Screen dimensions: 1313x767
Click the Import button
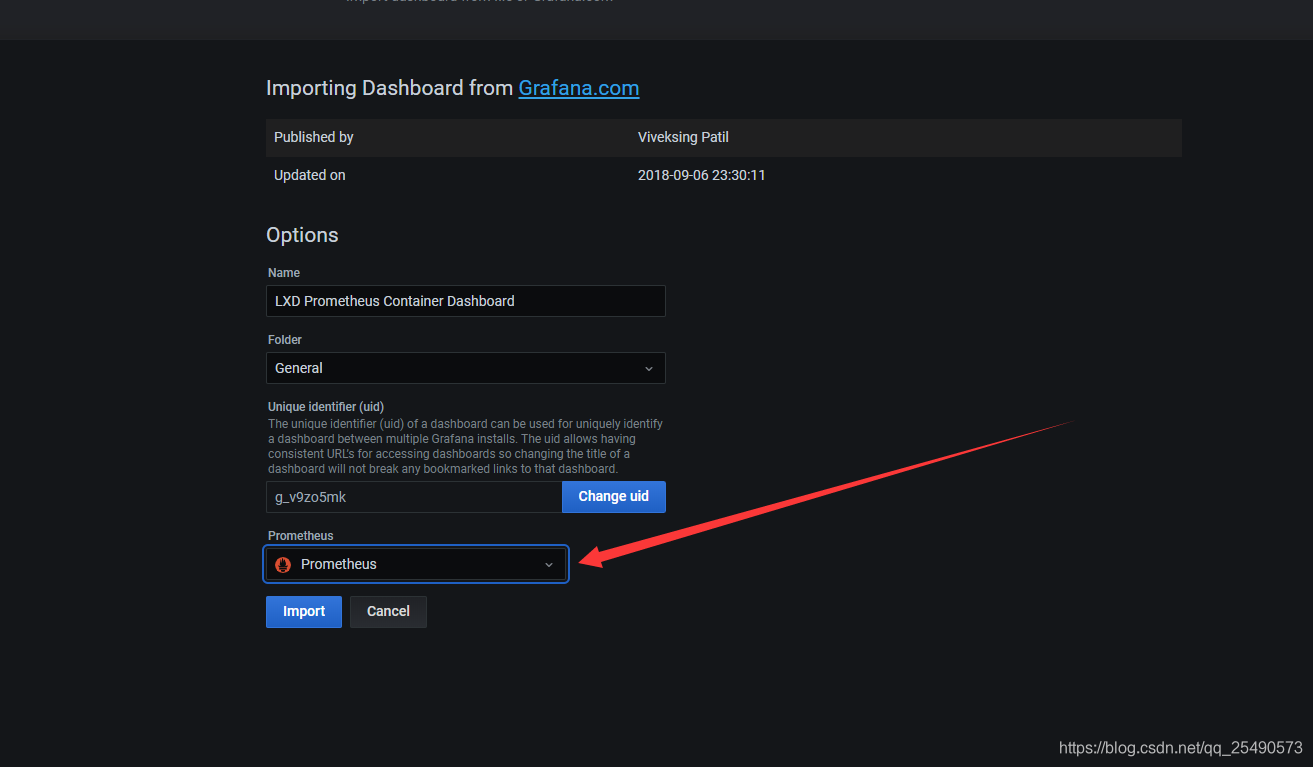[x=304, y=612]
